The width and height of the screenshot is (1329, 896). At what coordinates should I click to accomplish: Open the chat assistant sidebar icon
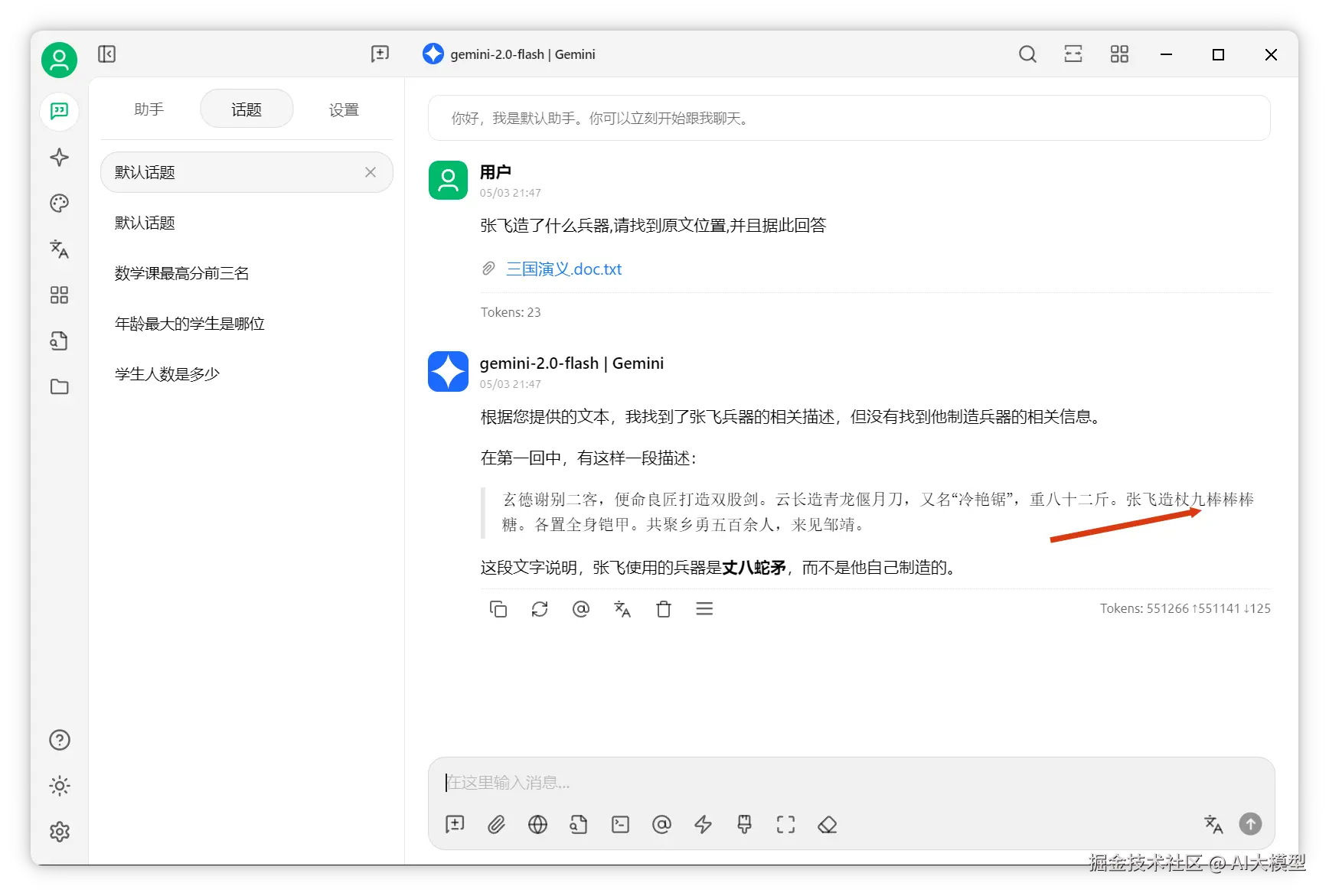pyautogui.click(x=59, y=111)
